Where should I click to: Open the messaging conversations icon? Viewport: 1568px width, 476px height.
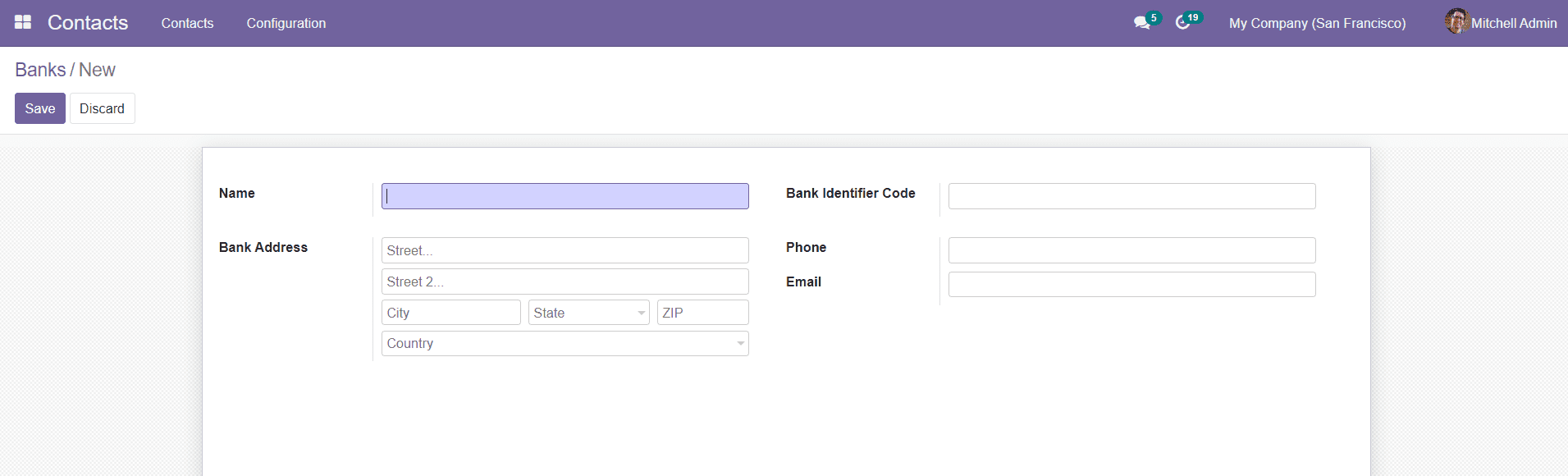(1141, 23)
